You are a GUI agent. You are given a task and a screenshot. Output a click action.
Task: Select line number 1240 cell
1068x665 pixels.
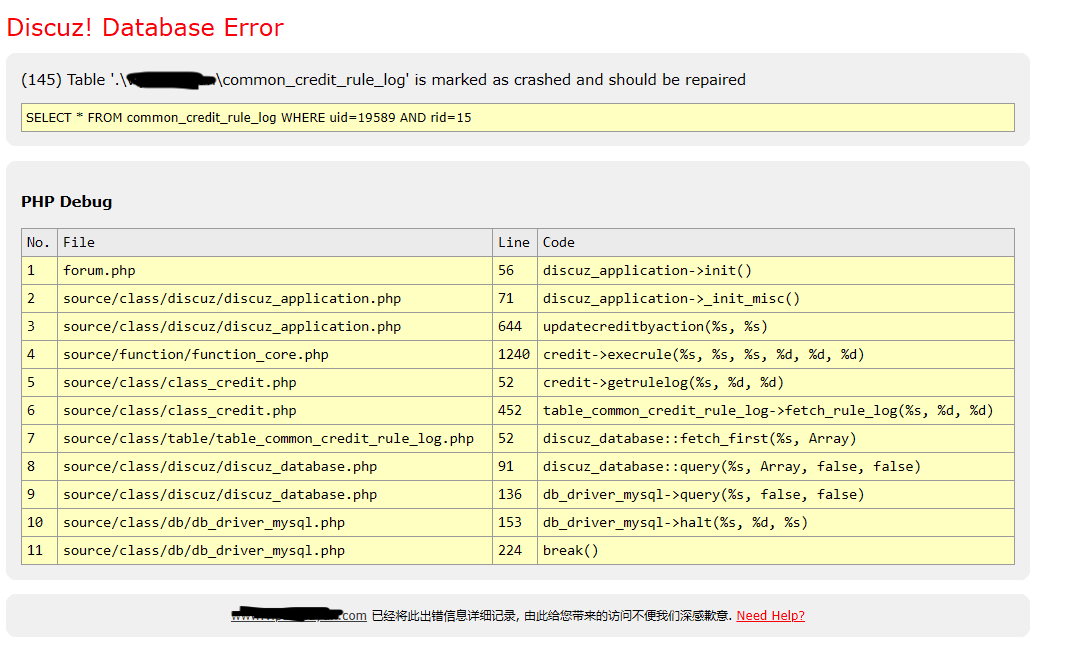[514, 354]
